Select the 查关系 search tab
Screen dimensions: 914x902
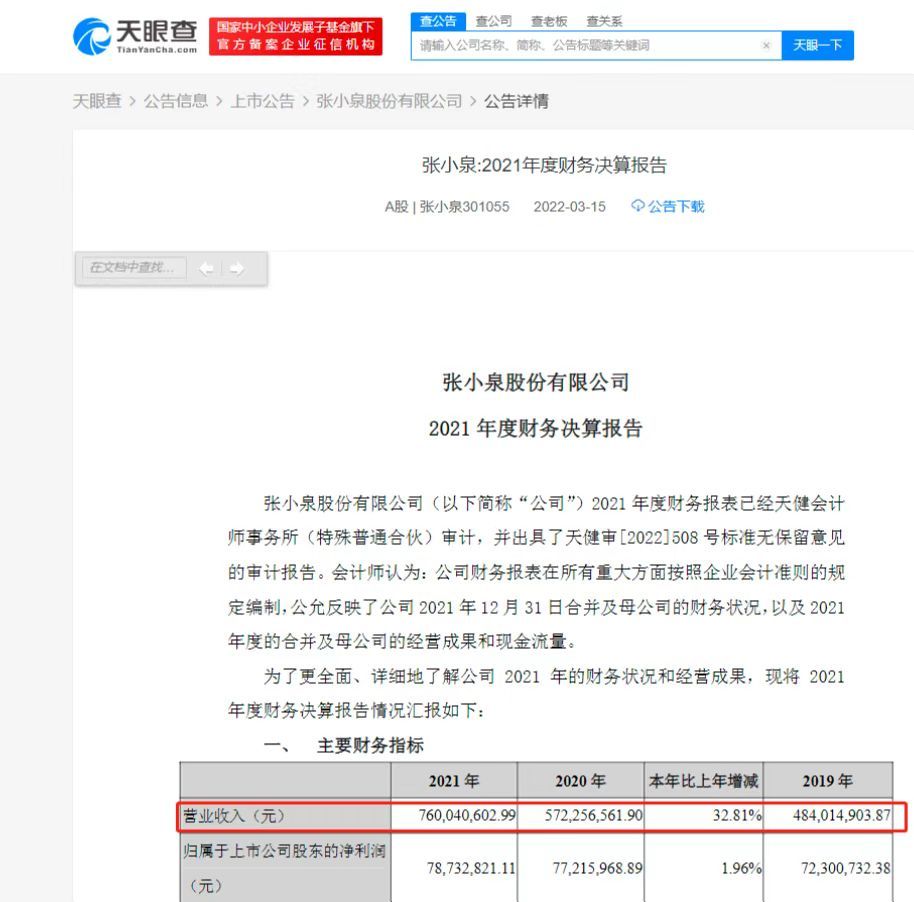pyautogui.click(x=604, y=22)
